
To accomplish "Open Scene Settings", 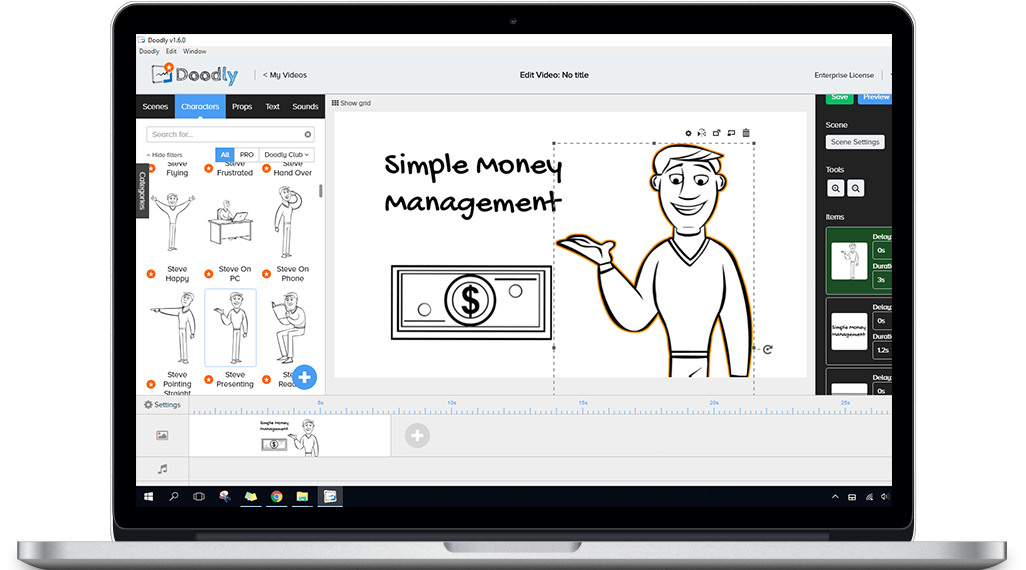I will [855, 142].
